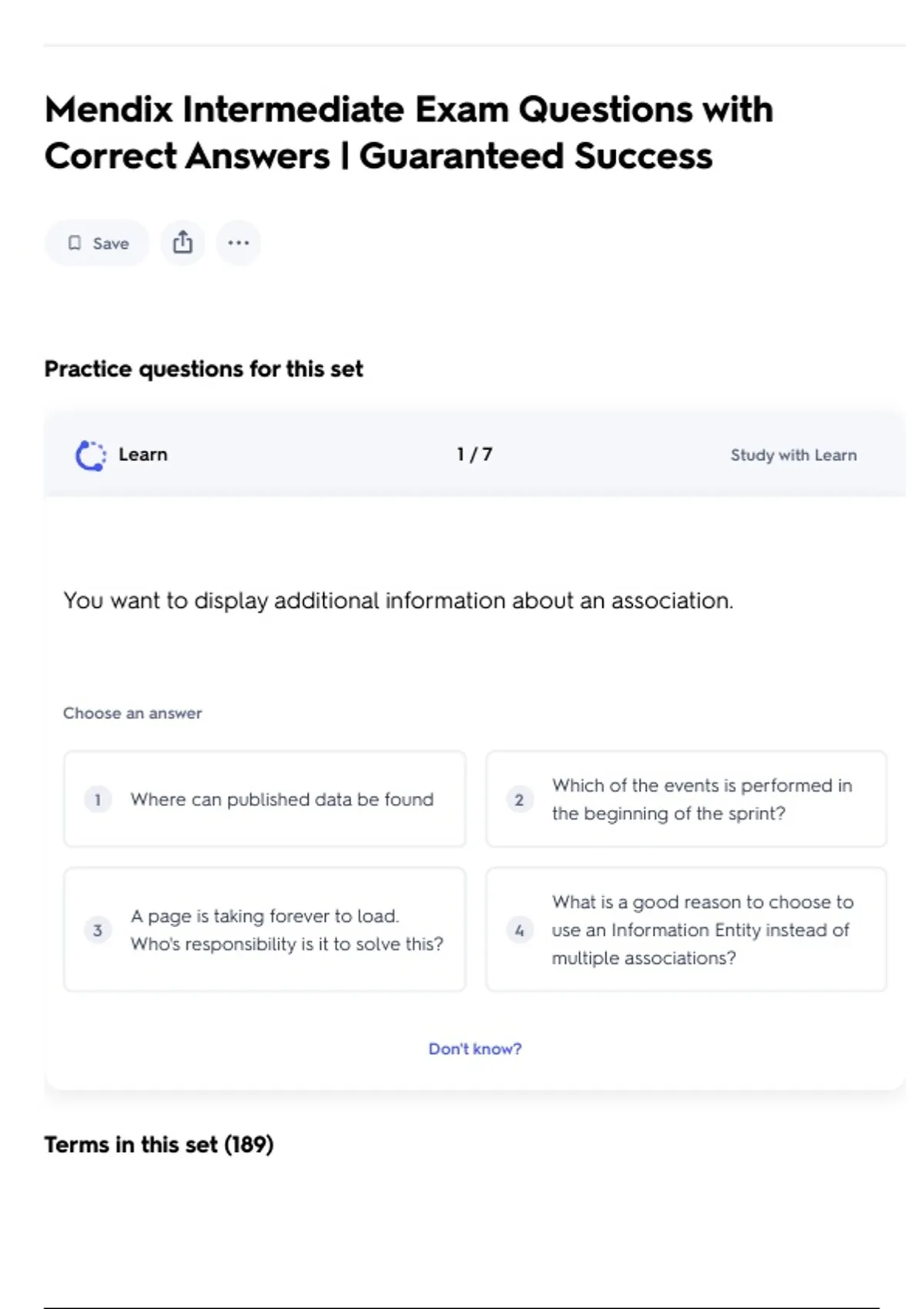Click the number 4 badge on fourth answer
924x1309 pixels.
pos(519,930)
